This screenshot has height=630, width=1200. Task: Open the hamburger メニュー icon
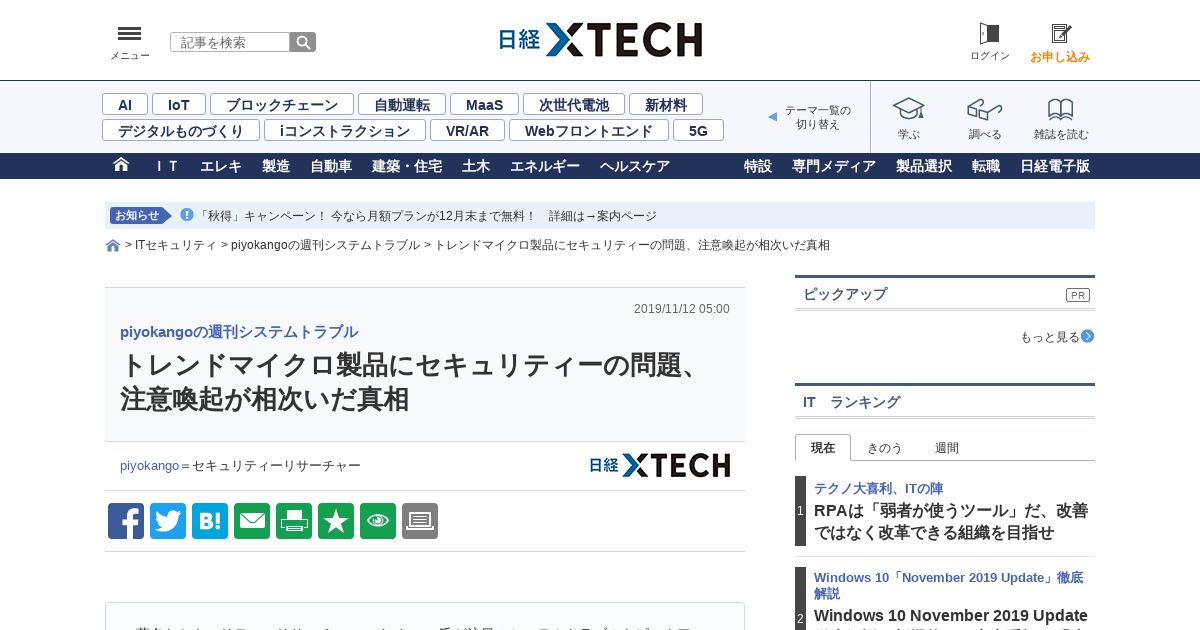[x=129, y=34]
